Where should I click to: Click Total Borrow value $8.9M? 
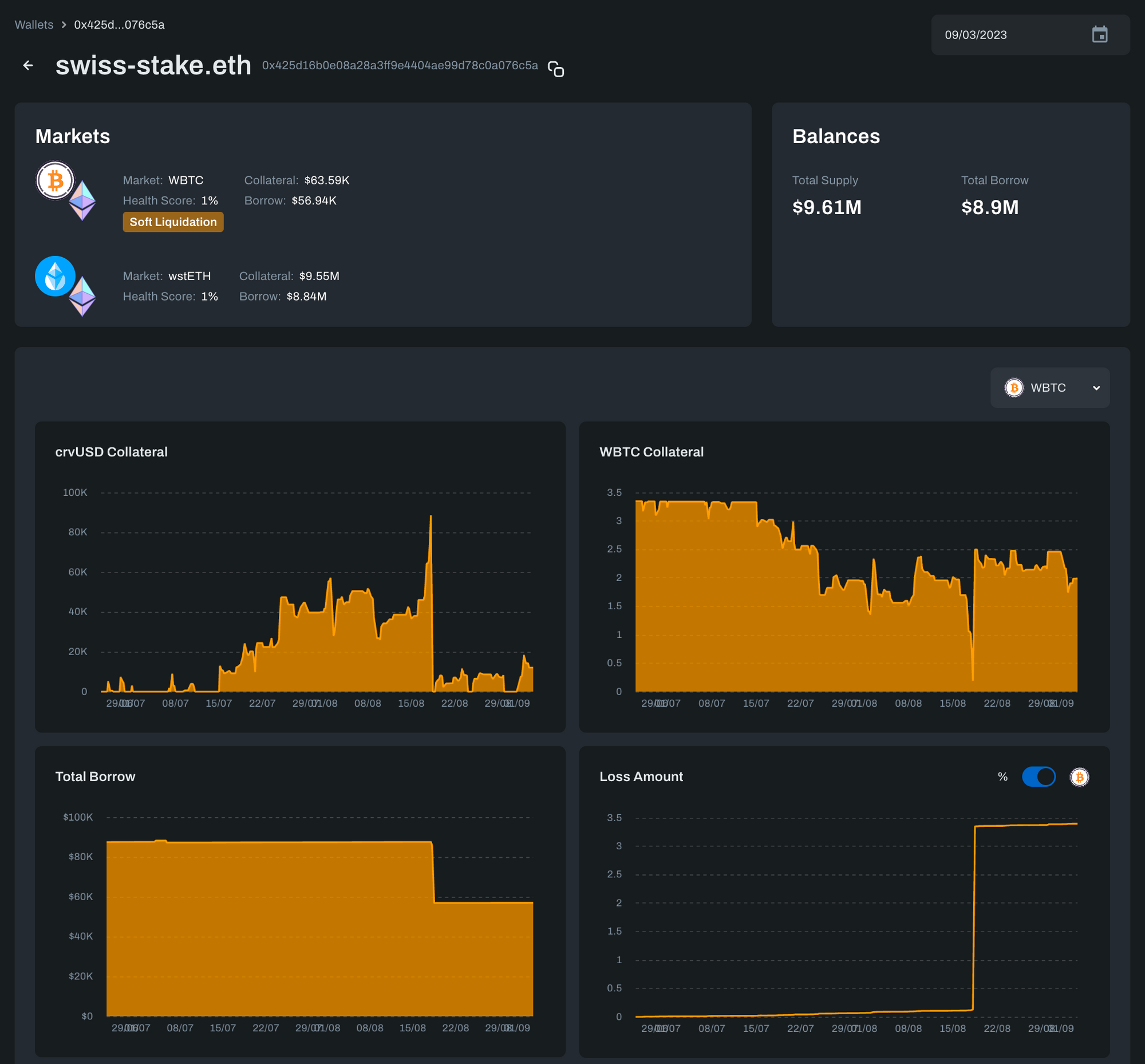coord(990,207)
